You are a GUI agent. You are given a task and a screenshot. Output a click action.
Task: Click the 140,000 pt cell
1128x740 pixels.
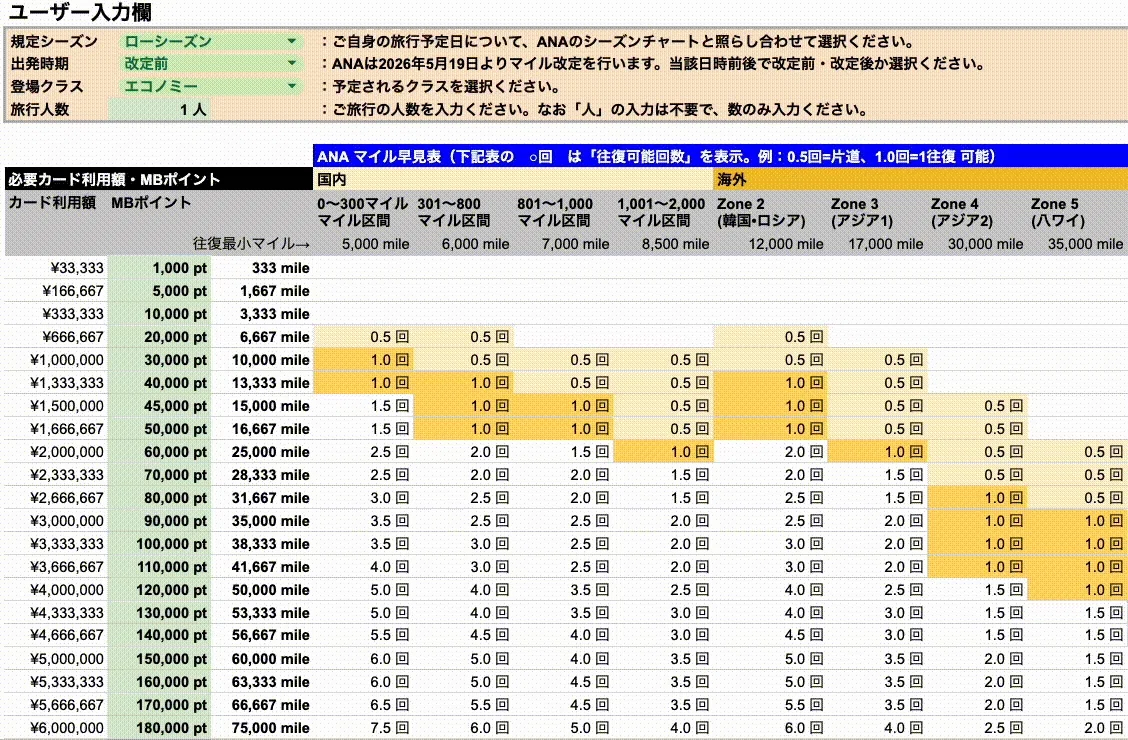point(160,635)
